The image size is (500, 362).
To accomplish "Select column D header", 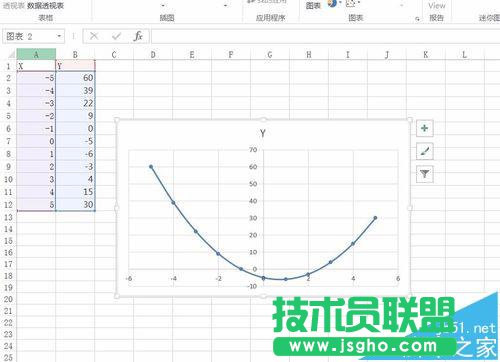I will coord(153,54).
